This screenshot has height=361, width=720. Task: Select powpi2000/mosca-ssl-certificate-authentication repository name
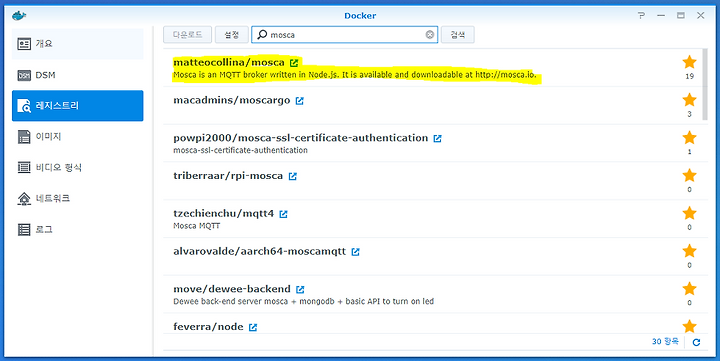(300, 138)
